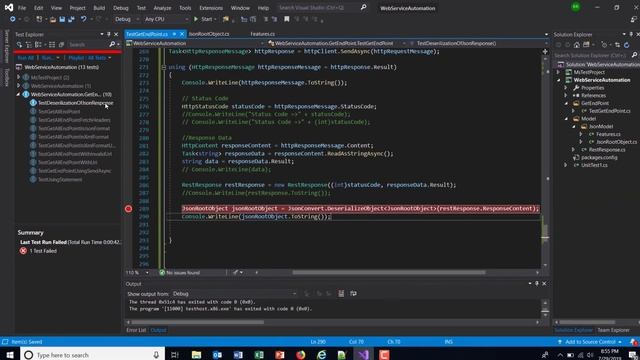This screenshot has width=640, height=360.
Task: Toggle the pin on TestGetEndPoint.cs tab
Action: tap(174, 34)
